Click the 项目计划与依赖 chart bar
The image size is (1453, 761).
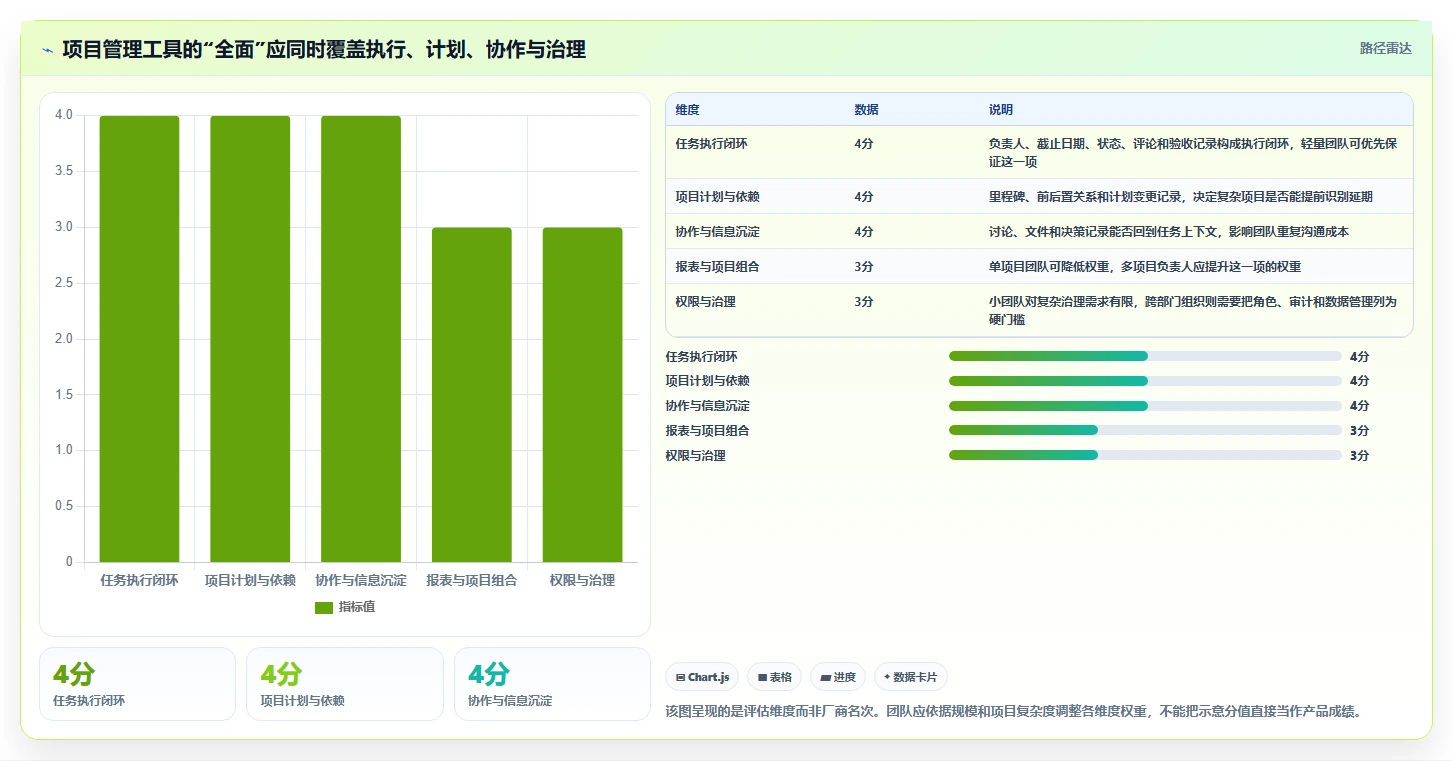click(250, 339)
